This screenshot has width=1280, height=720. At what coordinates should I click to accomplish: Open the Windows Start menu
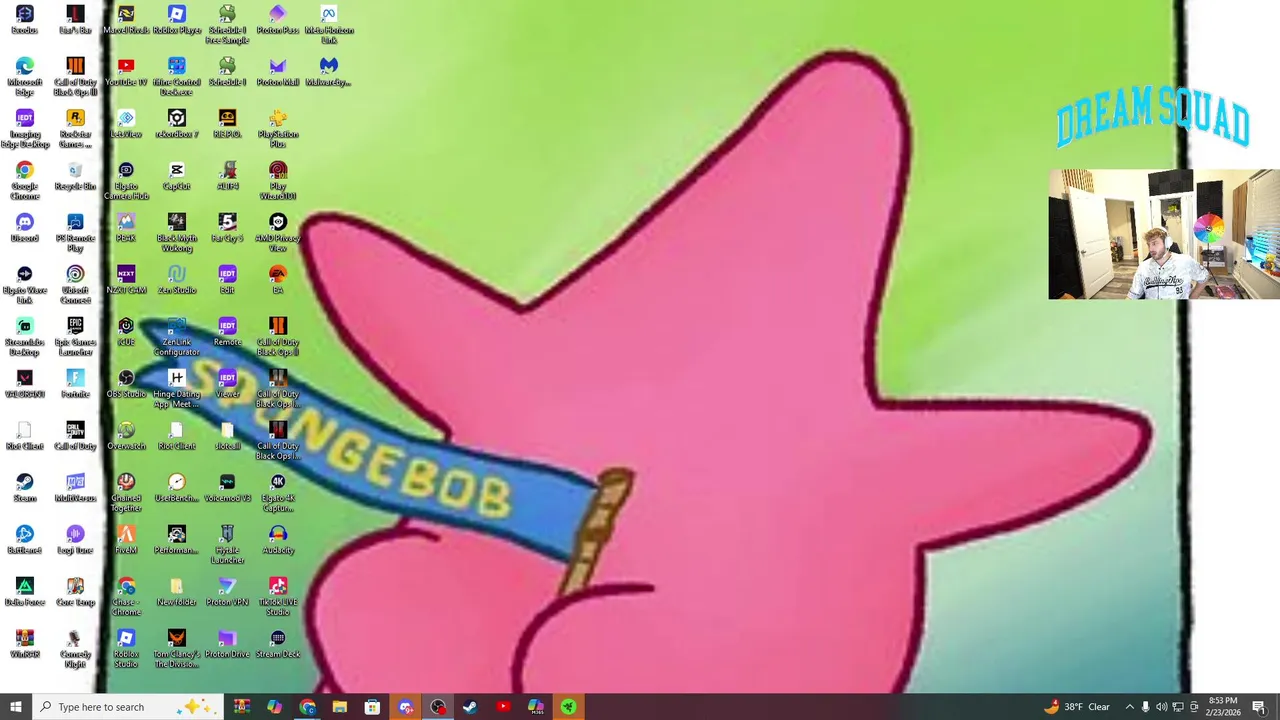pyautogui.click(x=15, y=707)
